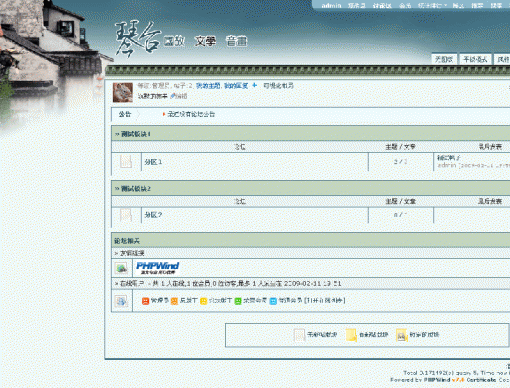Click the green face member icon

tap(238, 301)
